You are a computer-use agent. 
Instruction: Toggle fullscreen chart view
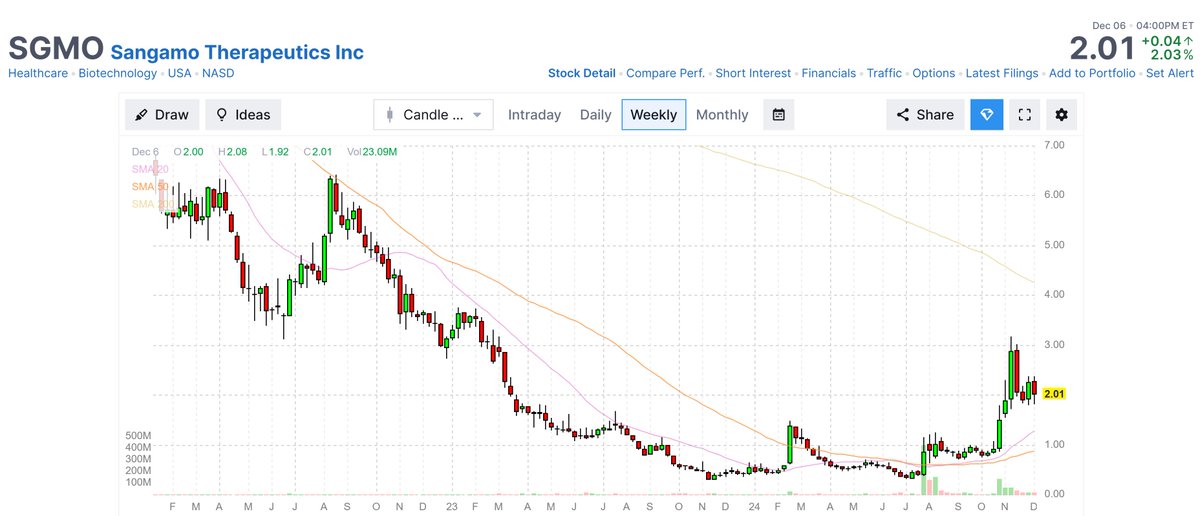coord(1024,115)
